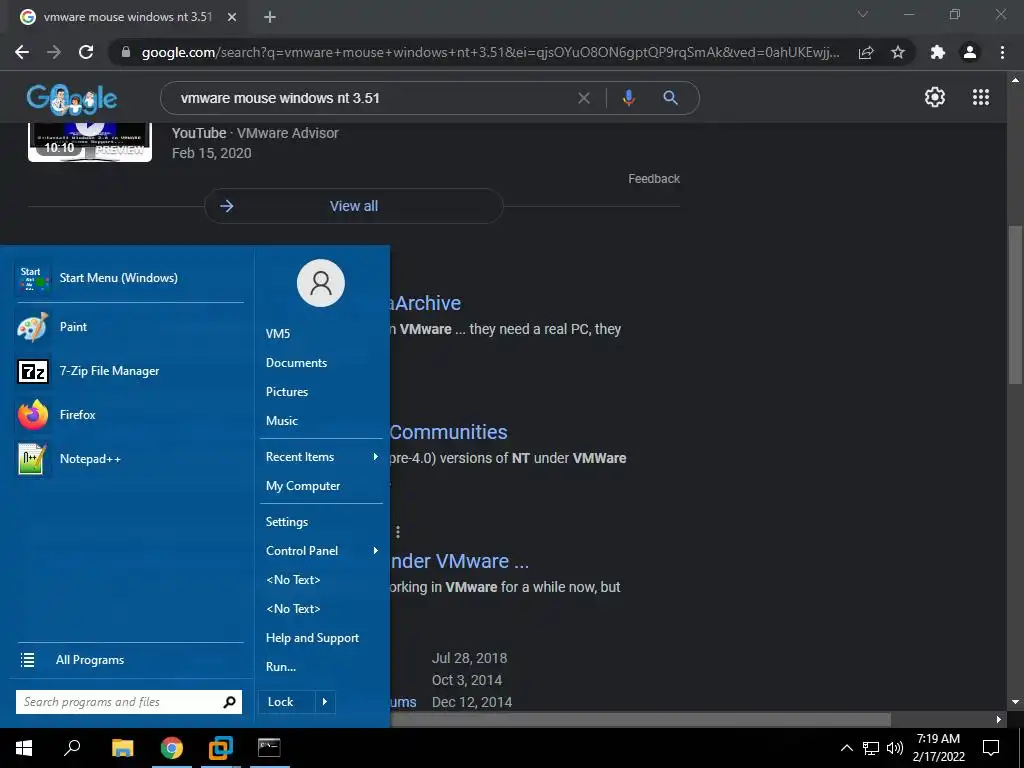1024x768 pixels.
Task: Click the Chrome address bar URL
Action: [490, 52]
